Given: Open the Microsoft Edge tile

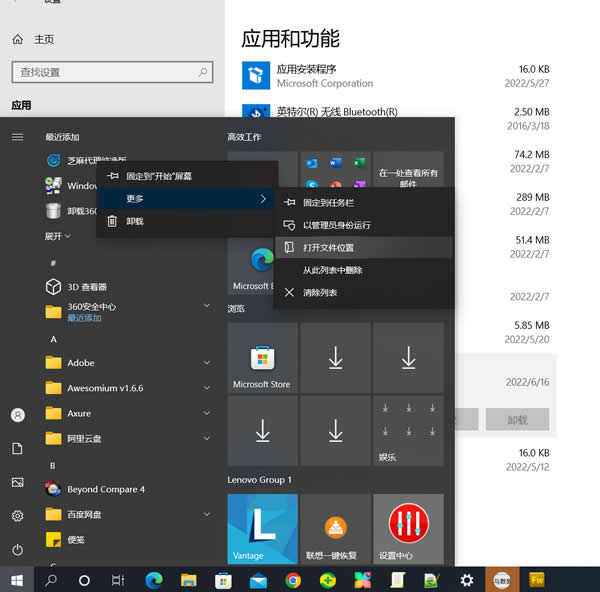Looking at the screenshot, I should pos(251,266).
